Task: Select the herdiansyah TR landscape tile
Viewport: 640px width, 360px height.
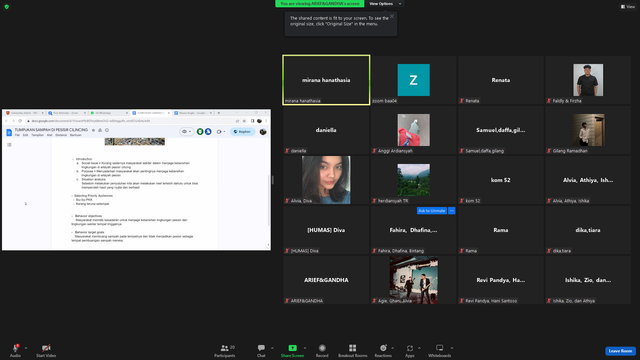Action: (413, 180)
